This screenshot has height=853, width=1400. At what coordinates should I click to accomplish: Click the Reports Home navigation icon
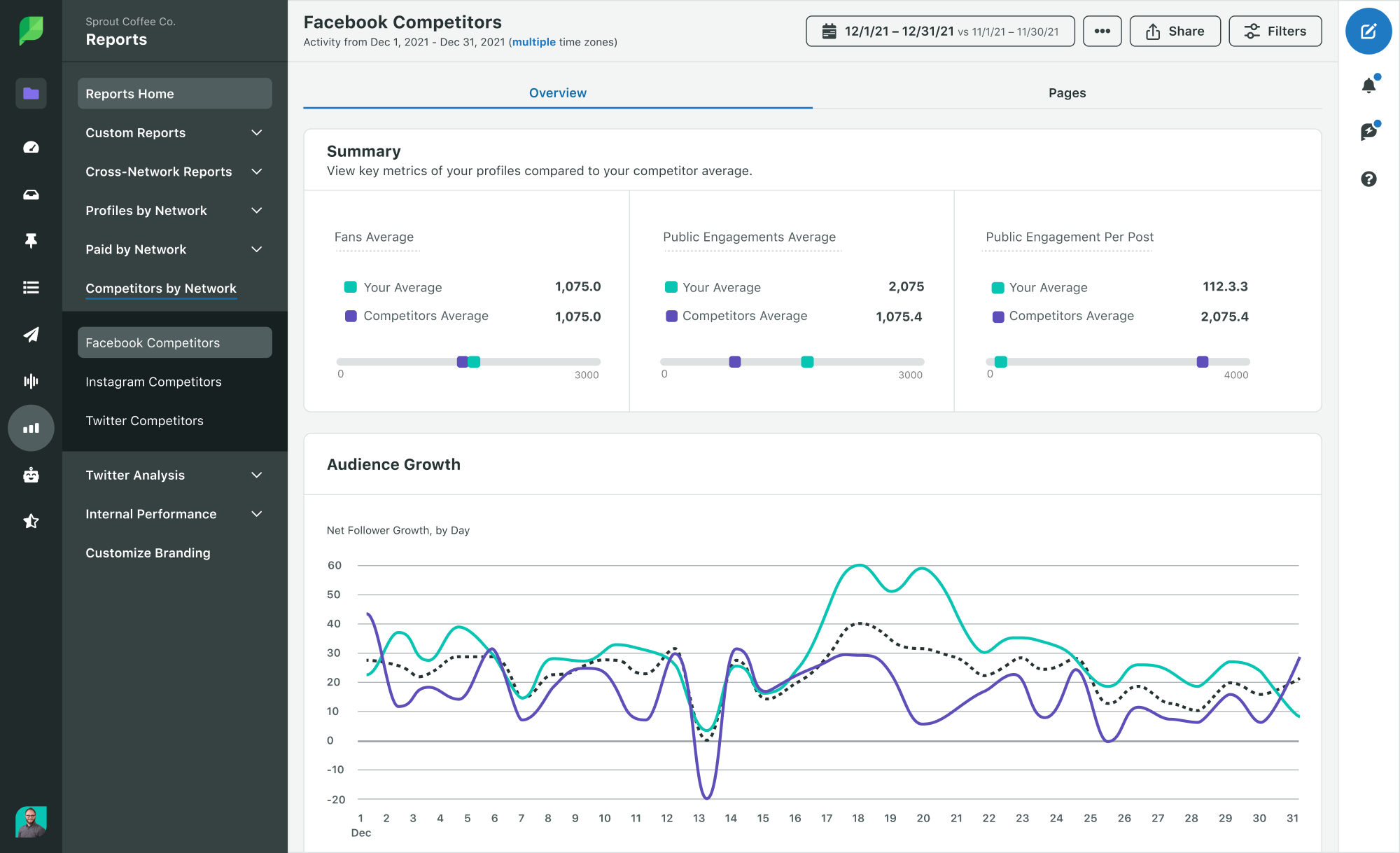(x=30, y=93)
